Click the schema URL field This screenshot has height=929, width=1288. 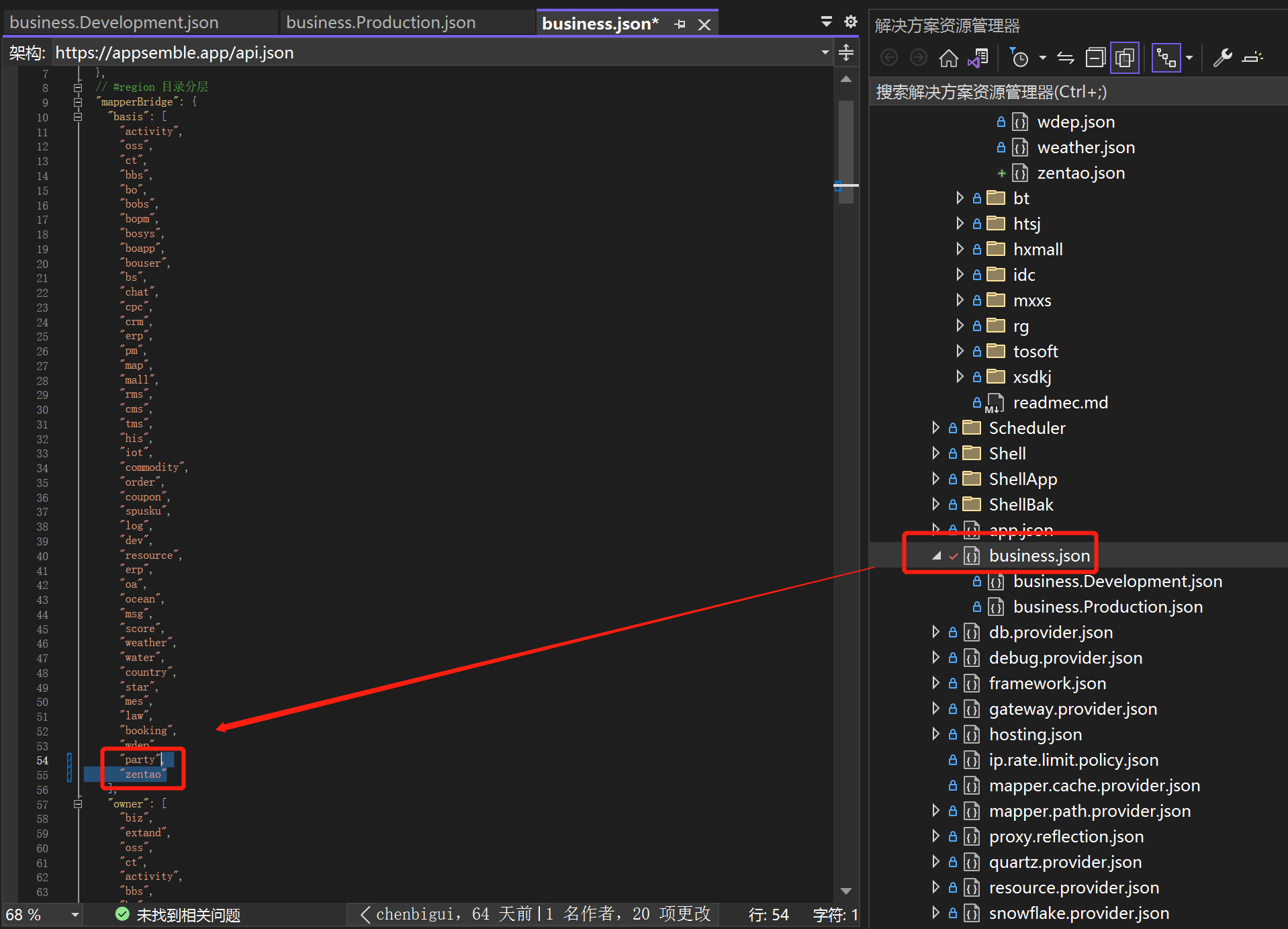click(x=442, y=52)
